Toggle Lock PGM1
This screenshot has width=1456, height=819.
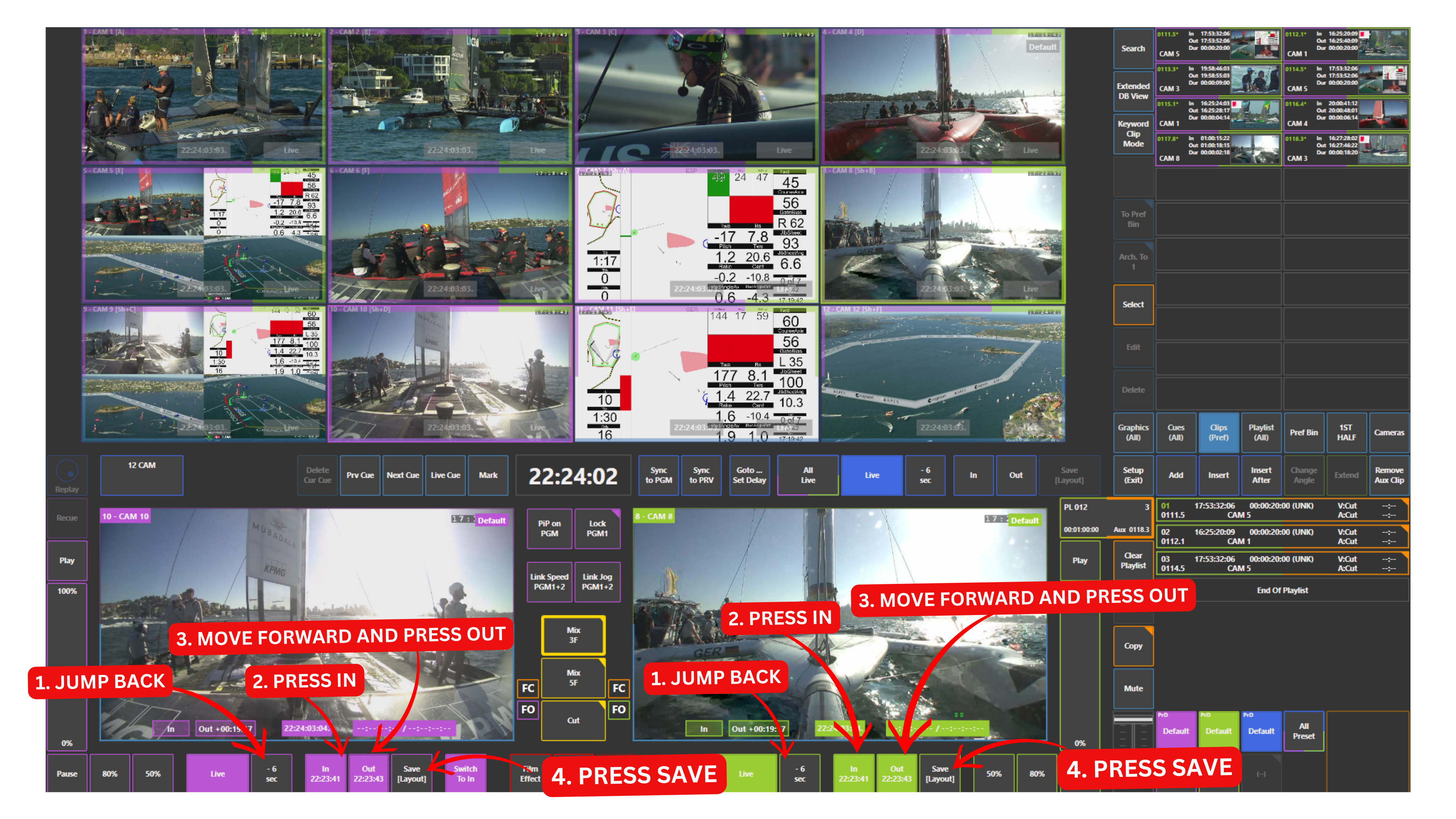pyautogui.click(x=597, y=529)
